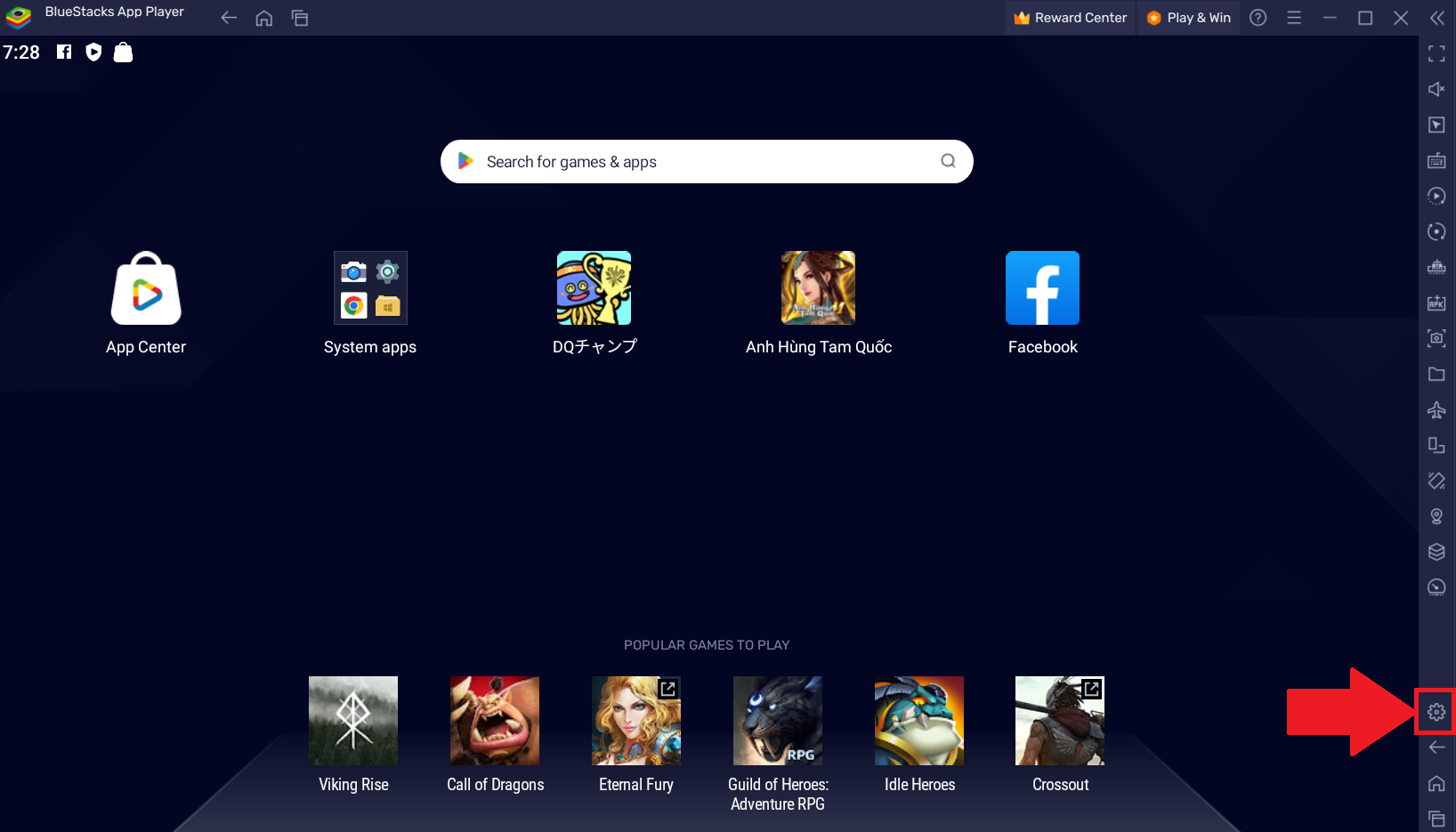The width and height of the screenshot is (1456, 832).
Task: Open the help question mark icon
Action: (x=1258, y=18)
